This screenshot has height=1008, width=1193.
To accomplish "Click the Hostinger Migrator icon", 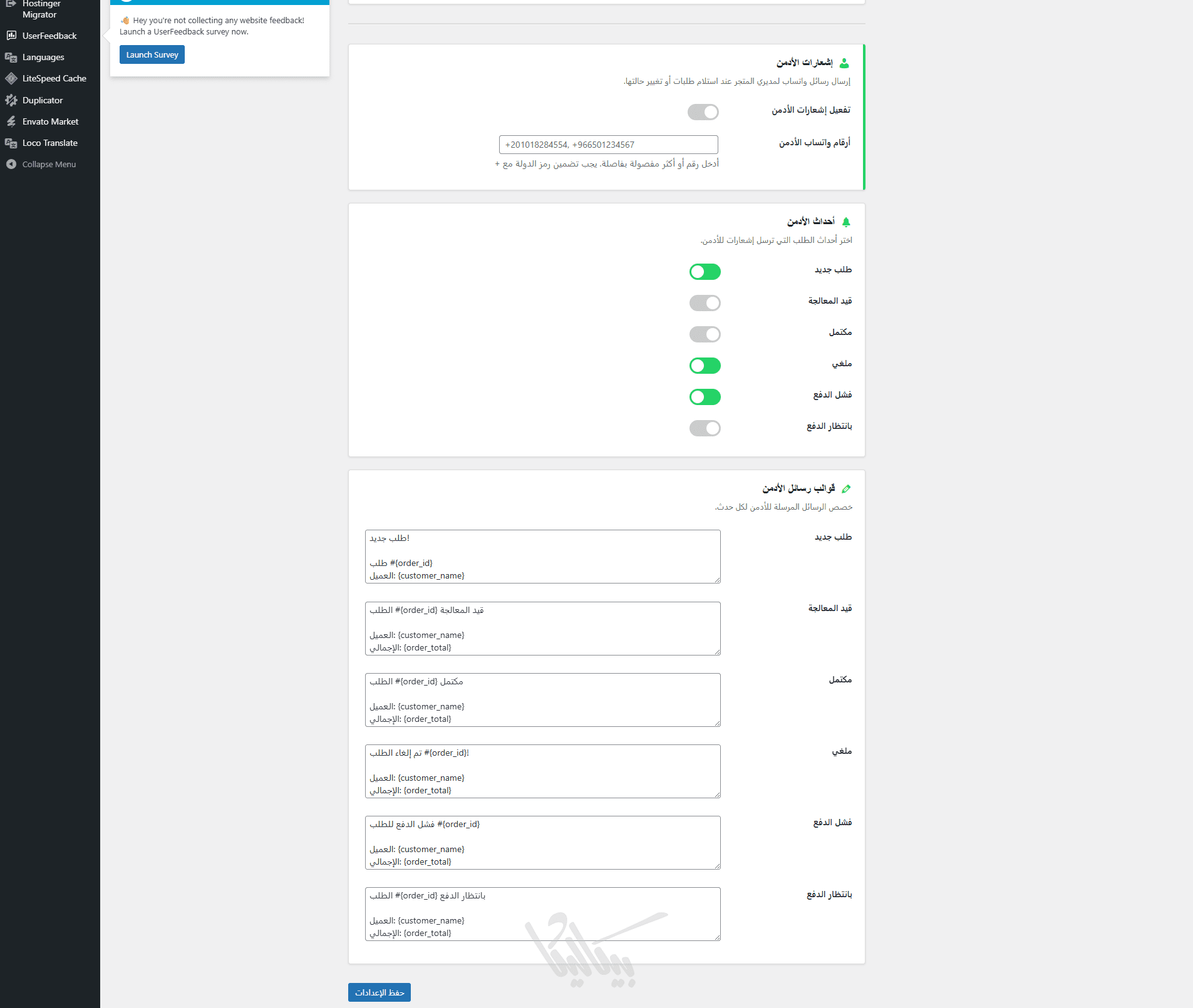I will click(11, 4).
